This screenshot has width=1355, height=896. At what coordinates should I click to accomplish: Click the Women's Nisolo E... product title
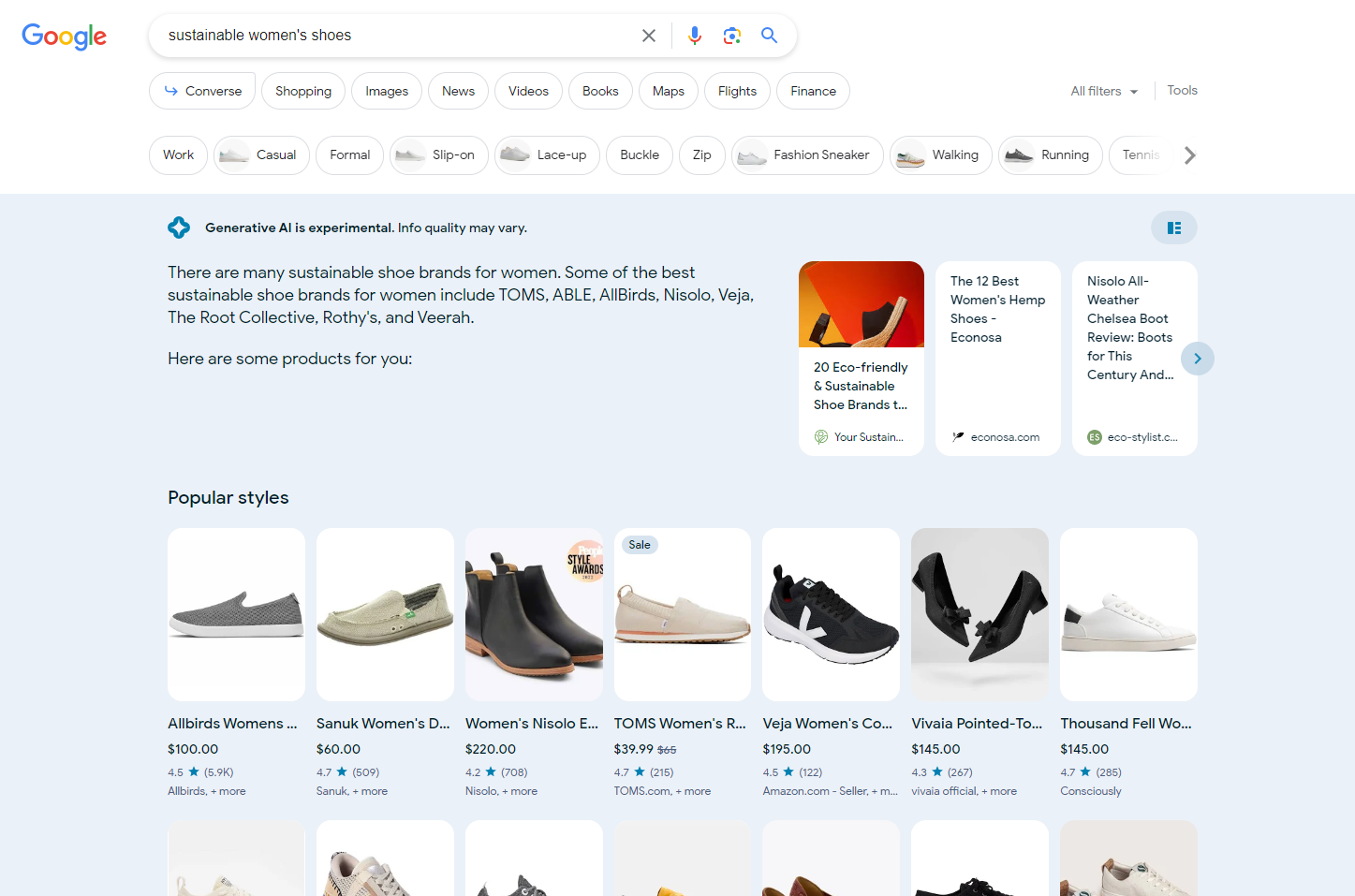click(532, 724)
